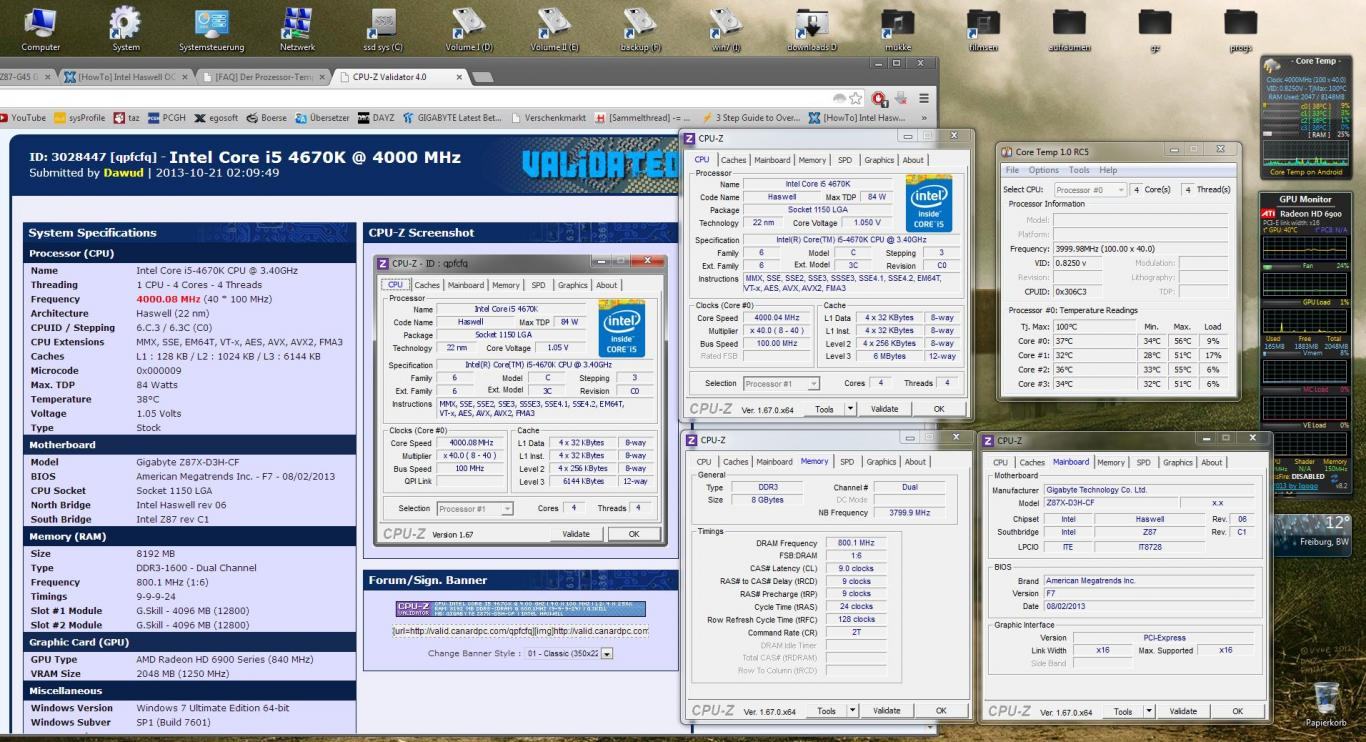Open the progs desktop folder
This screenshot has width=1366, height=742.
point(1241,27)
